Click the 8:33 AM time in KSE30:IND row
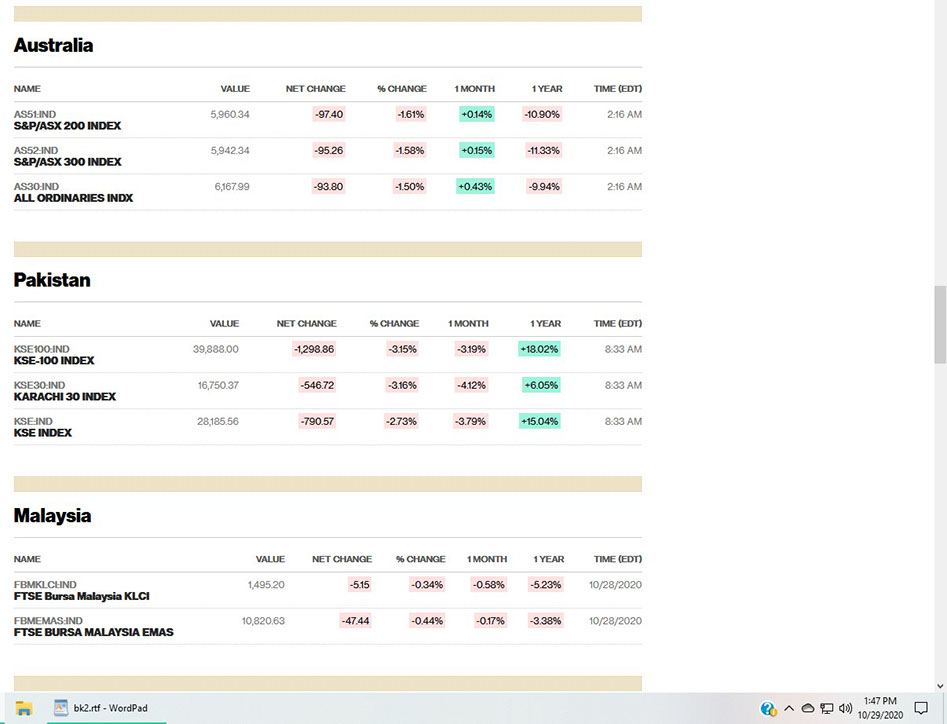 pos(623,385)
